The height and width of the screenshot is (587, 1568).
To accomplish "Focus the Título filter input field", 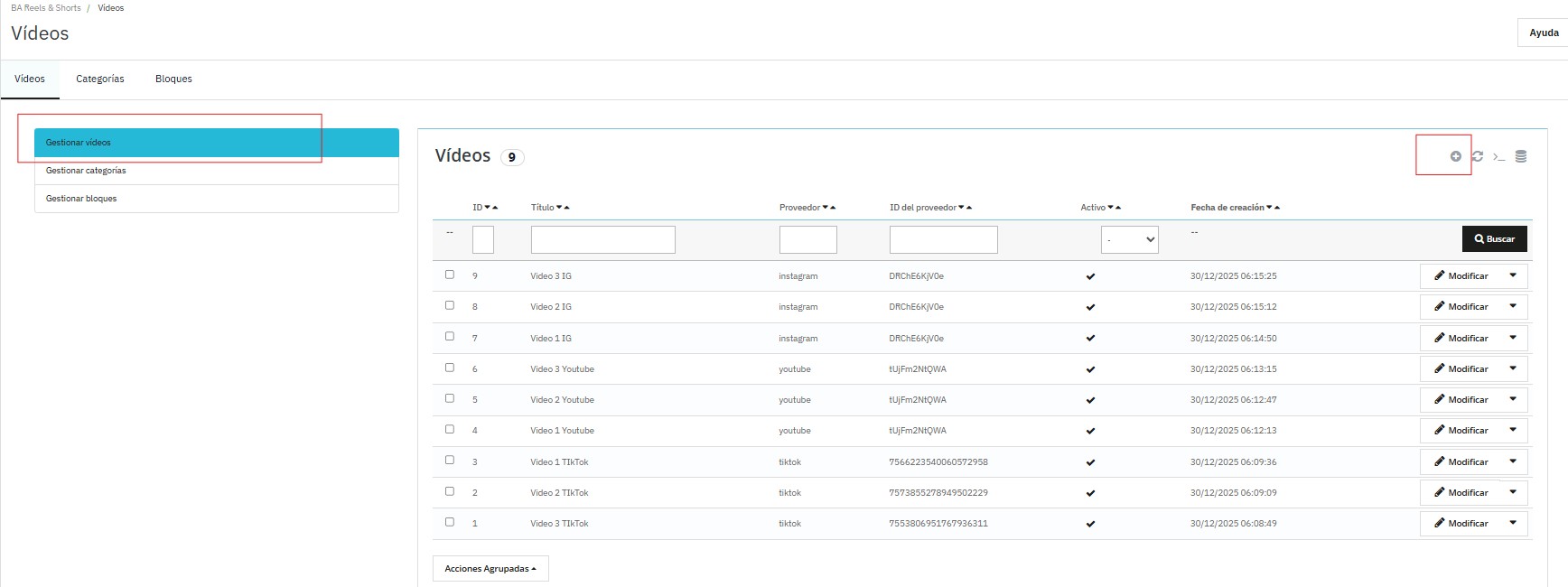I will coord(602,239).
